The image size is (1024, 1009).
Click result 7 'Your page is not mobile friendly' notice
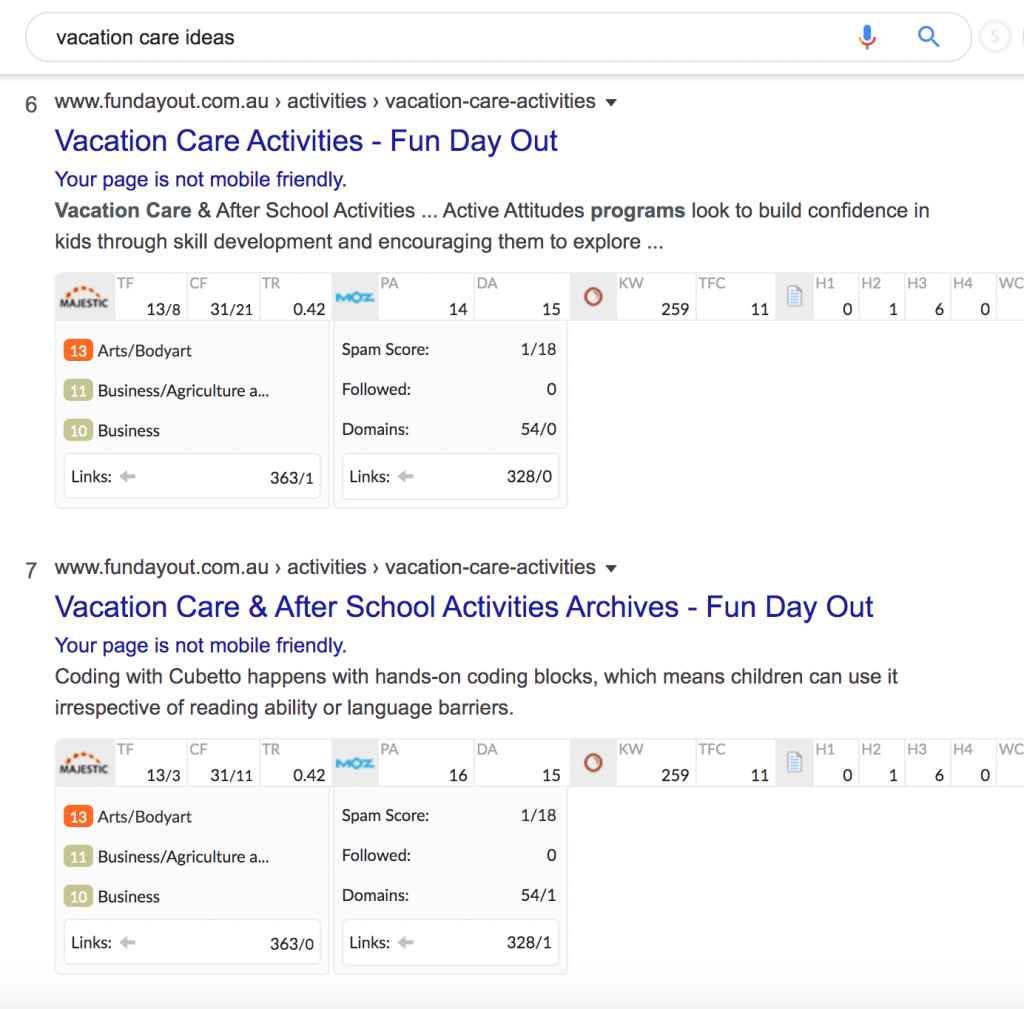pyautogui.click(x=200, y=645)
